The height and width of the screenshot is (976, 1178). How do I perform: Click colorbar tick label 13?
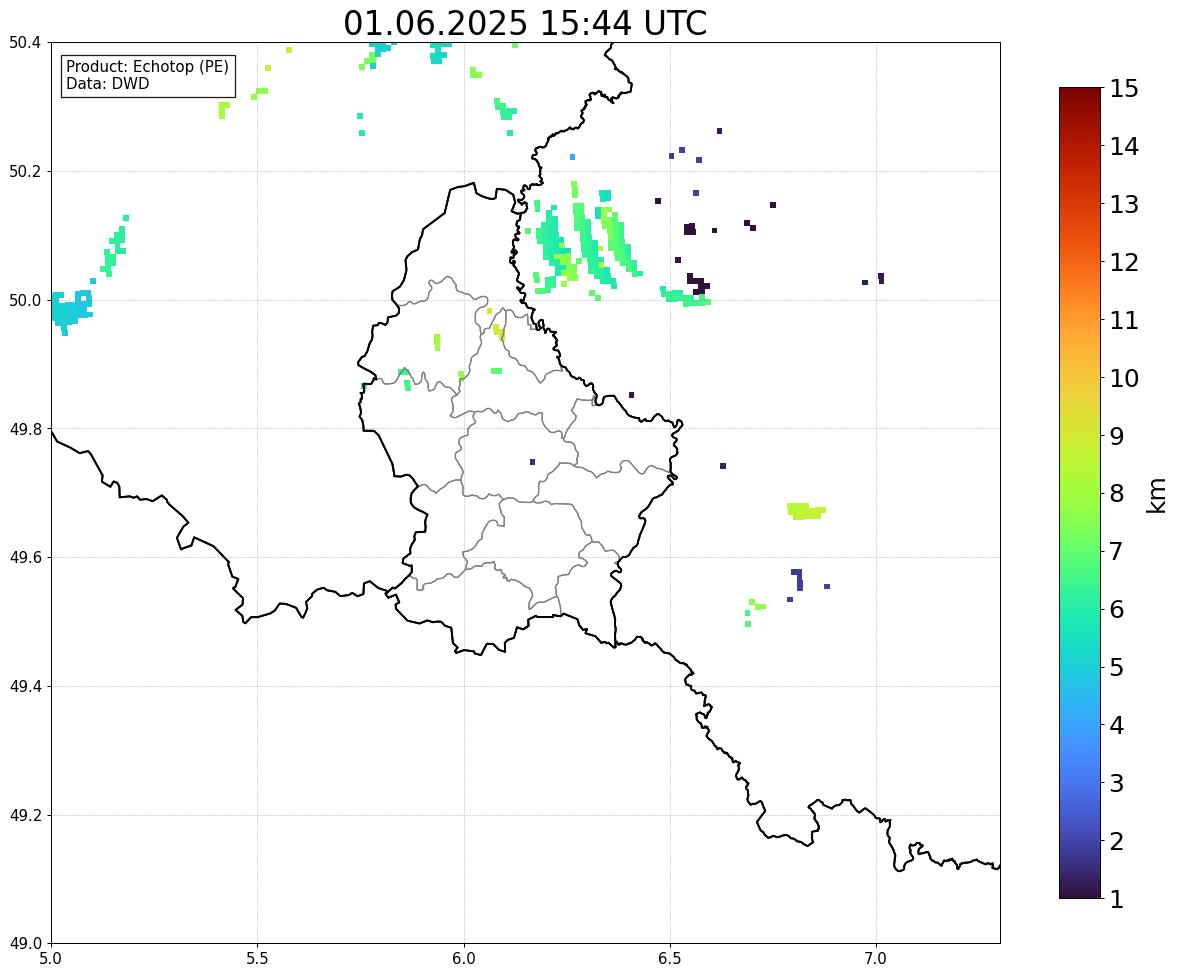pyautogui.click(x=1124, y=204)
